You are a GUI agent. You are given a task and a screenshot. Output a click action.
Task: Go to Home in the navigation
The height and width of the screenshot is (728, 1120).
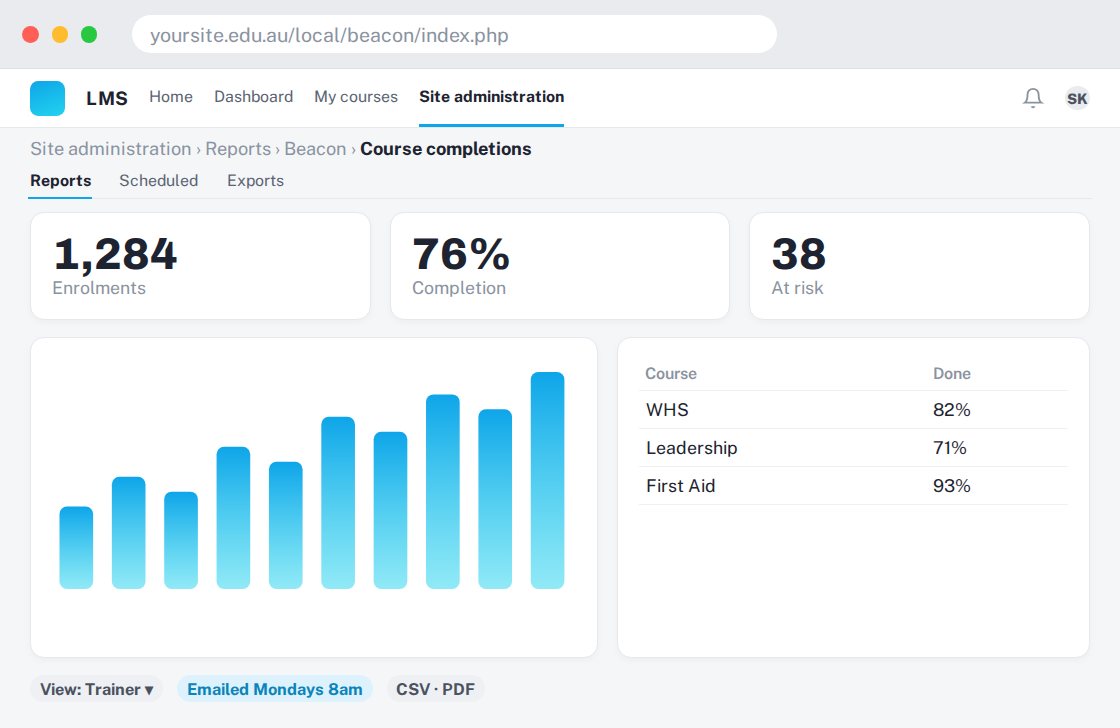(x=171, y=96)
